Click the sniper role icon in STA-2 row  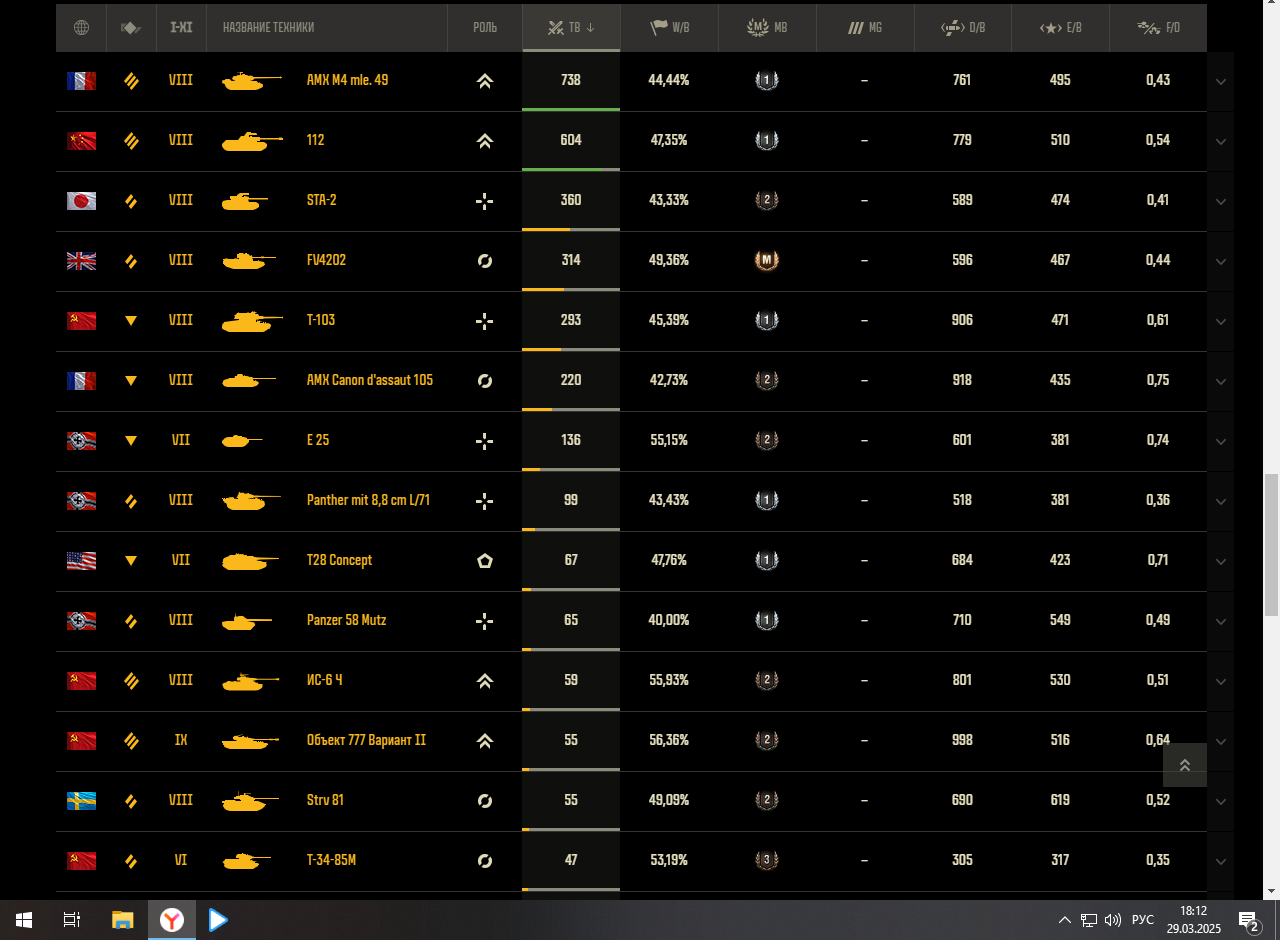(485, 201)
